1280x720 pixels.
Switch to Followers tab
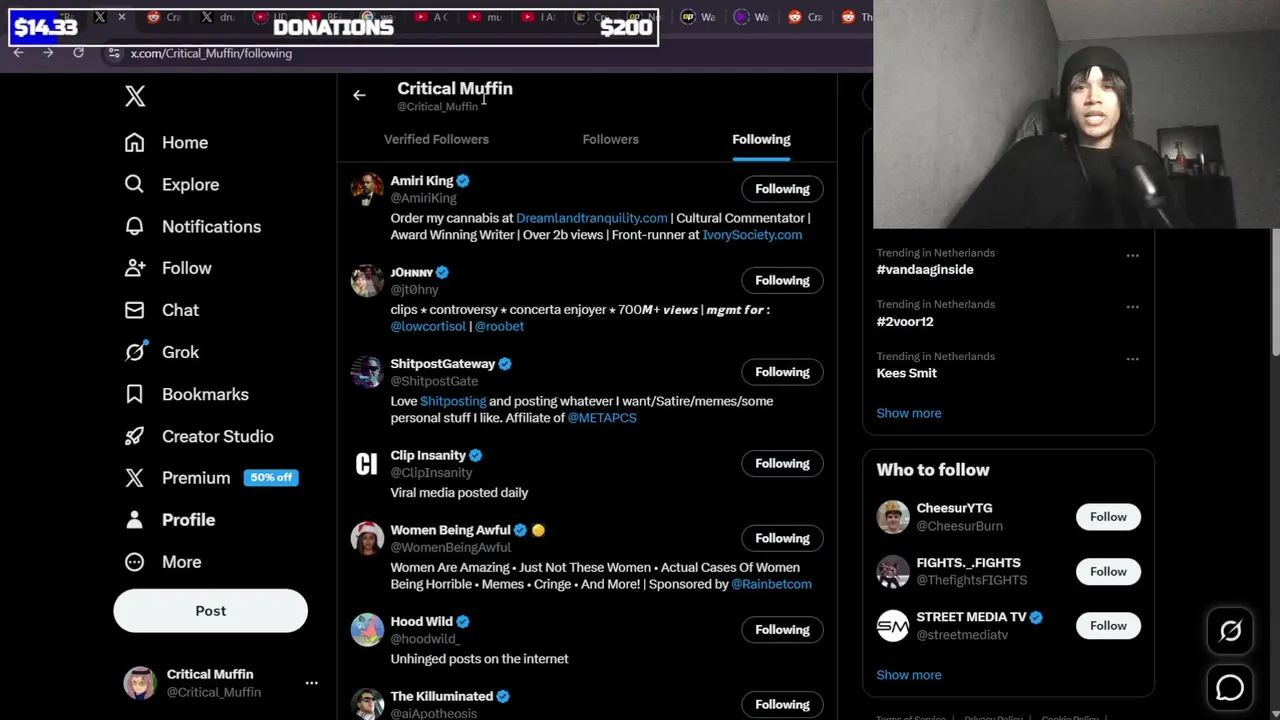[610, 139]
